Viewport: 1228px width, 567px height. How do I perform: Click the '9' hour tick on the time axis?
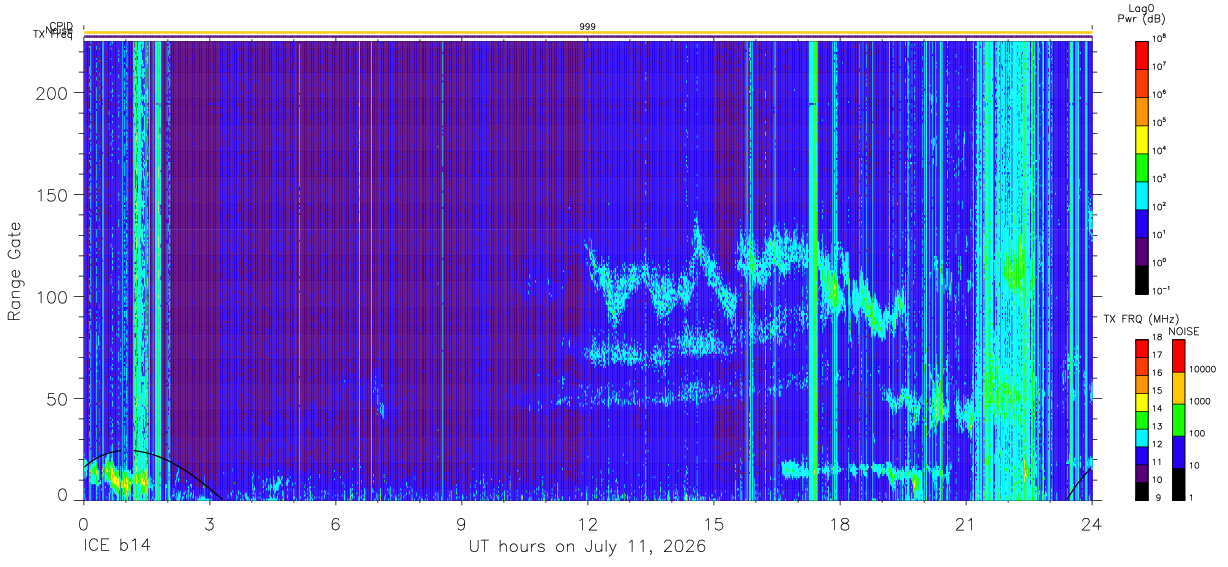tap(462, 523)
